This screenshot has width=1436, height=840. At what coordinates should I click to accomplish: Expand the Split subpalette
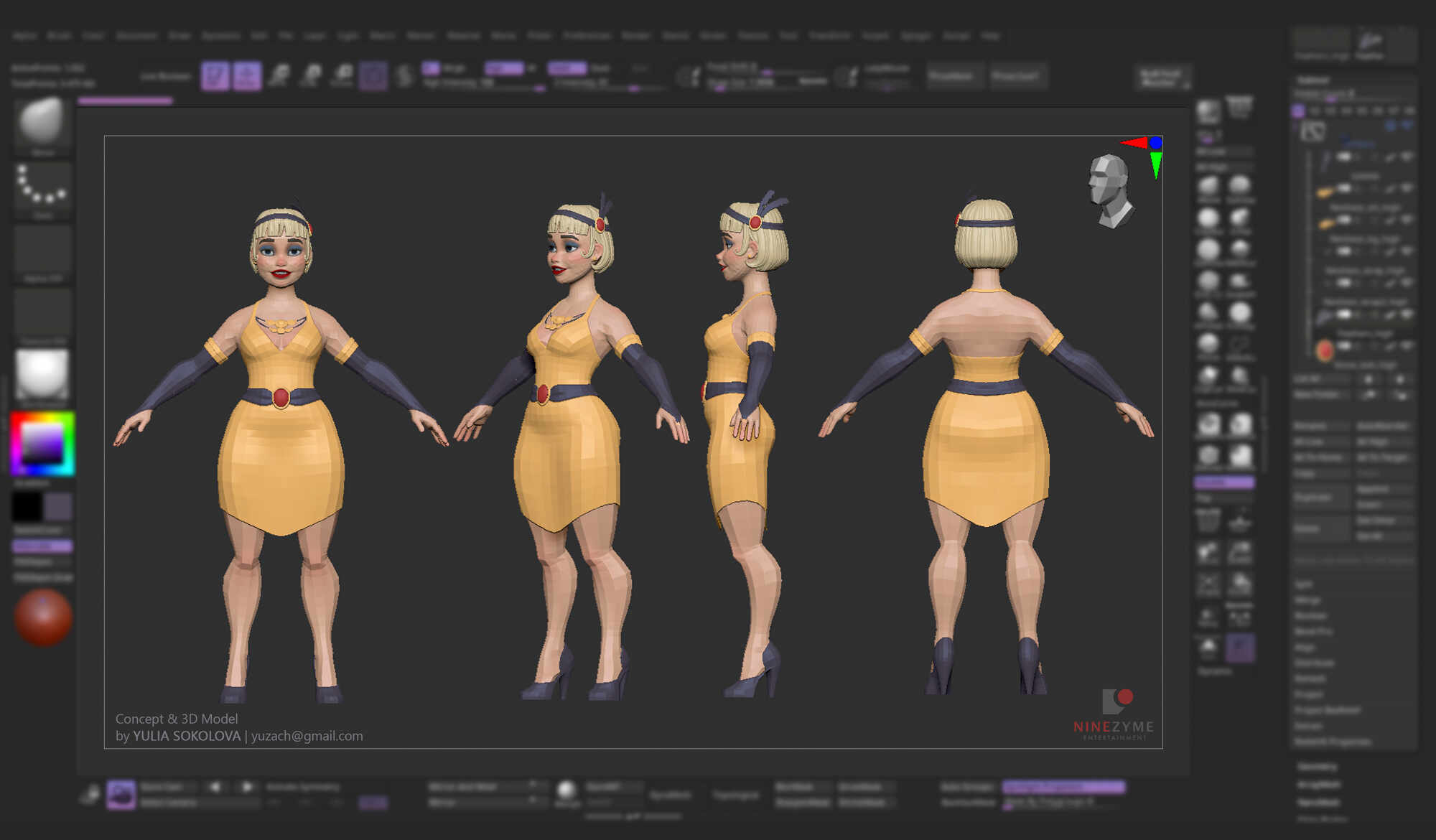[1303, 584]
